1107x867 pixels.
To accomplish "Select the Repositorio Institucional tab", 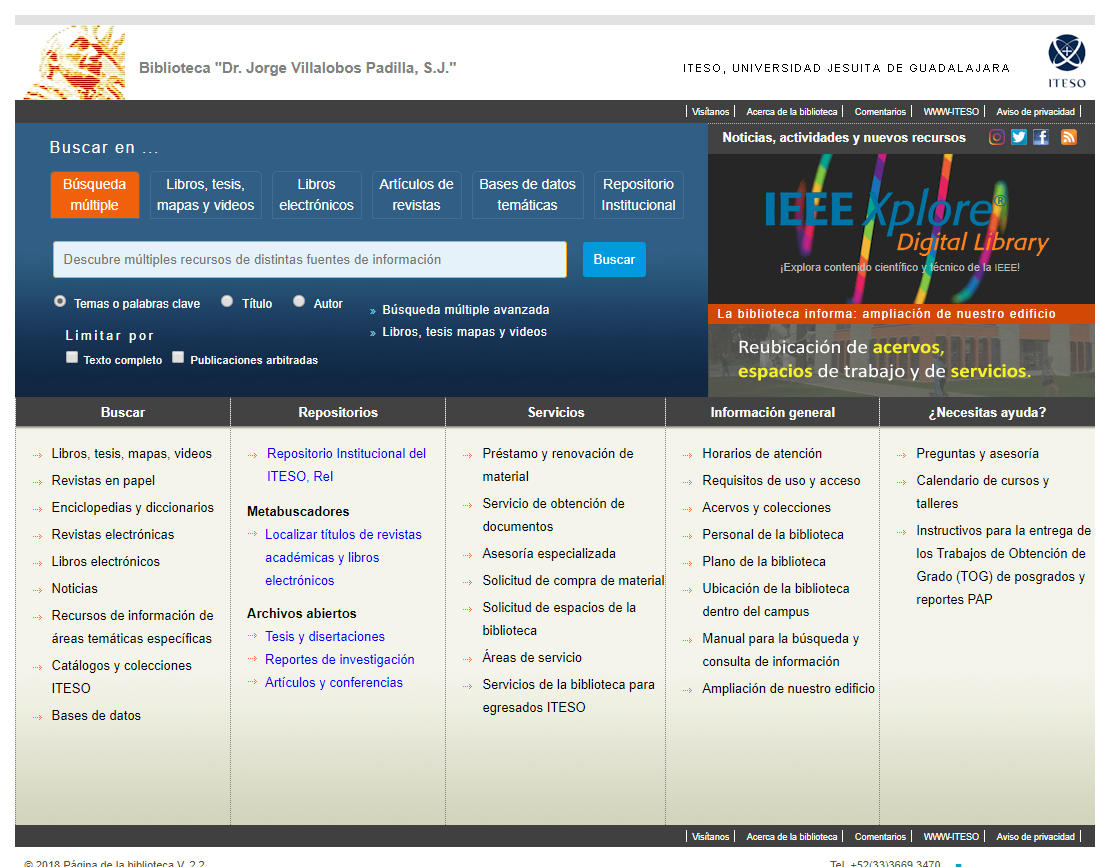I will pyautogui.click(x=639, y=195).
